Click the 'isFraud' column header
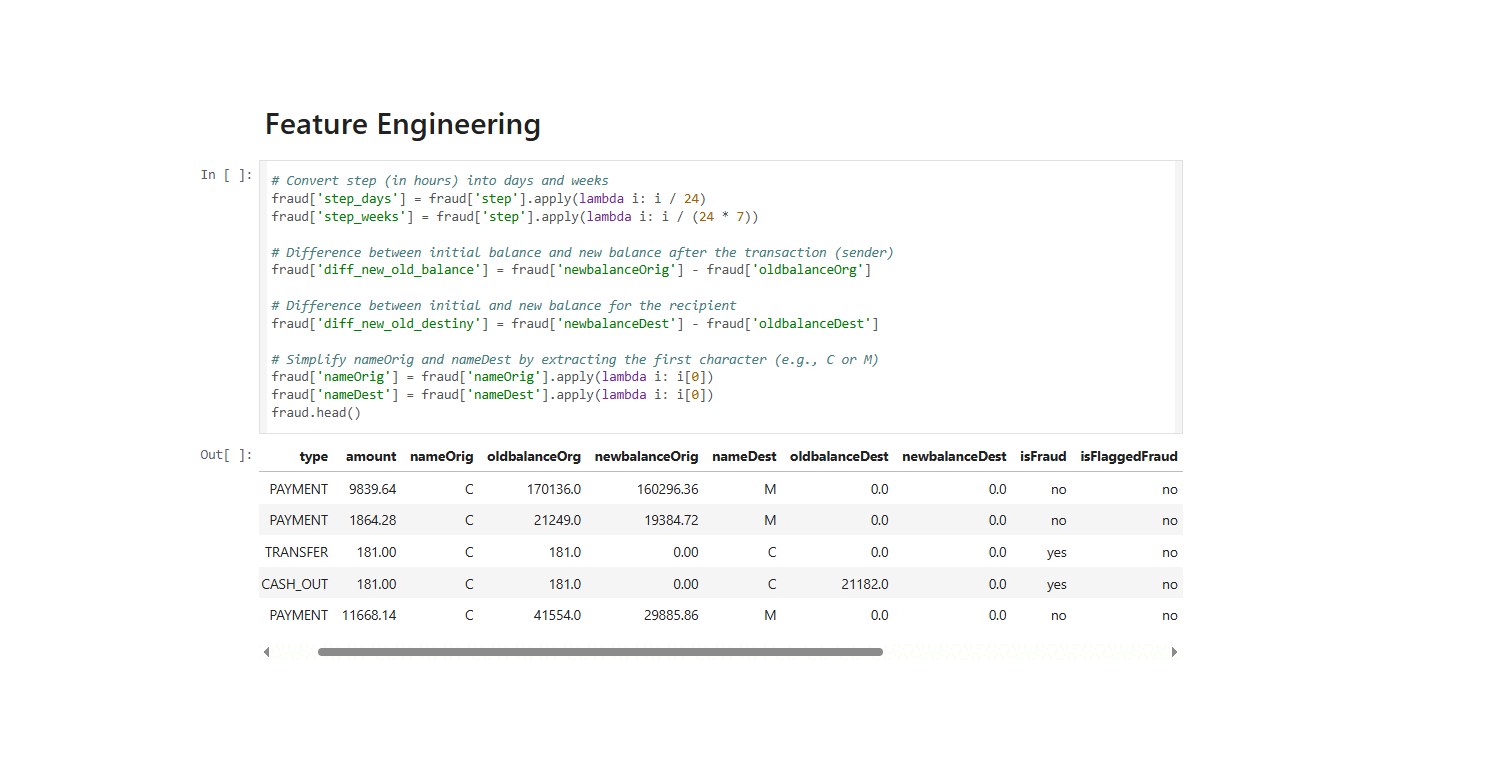This screenshot has width=1506, height=757. [x=1043, y=457]
